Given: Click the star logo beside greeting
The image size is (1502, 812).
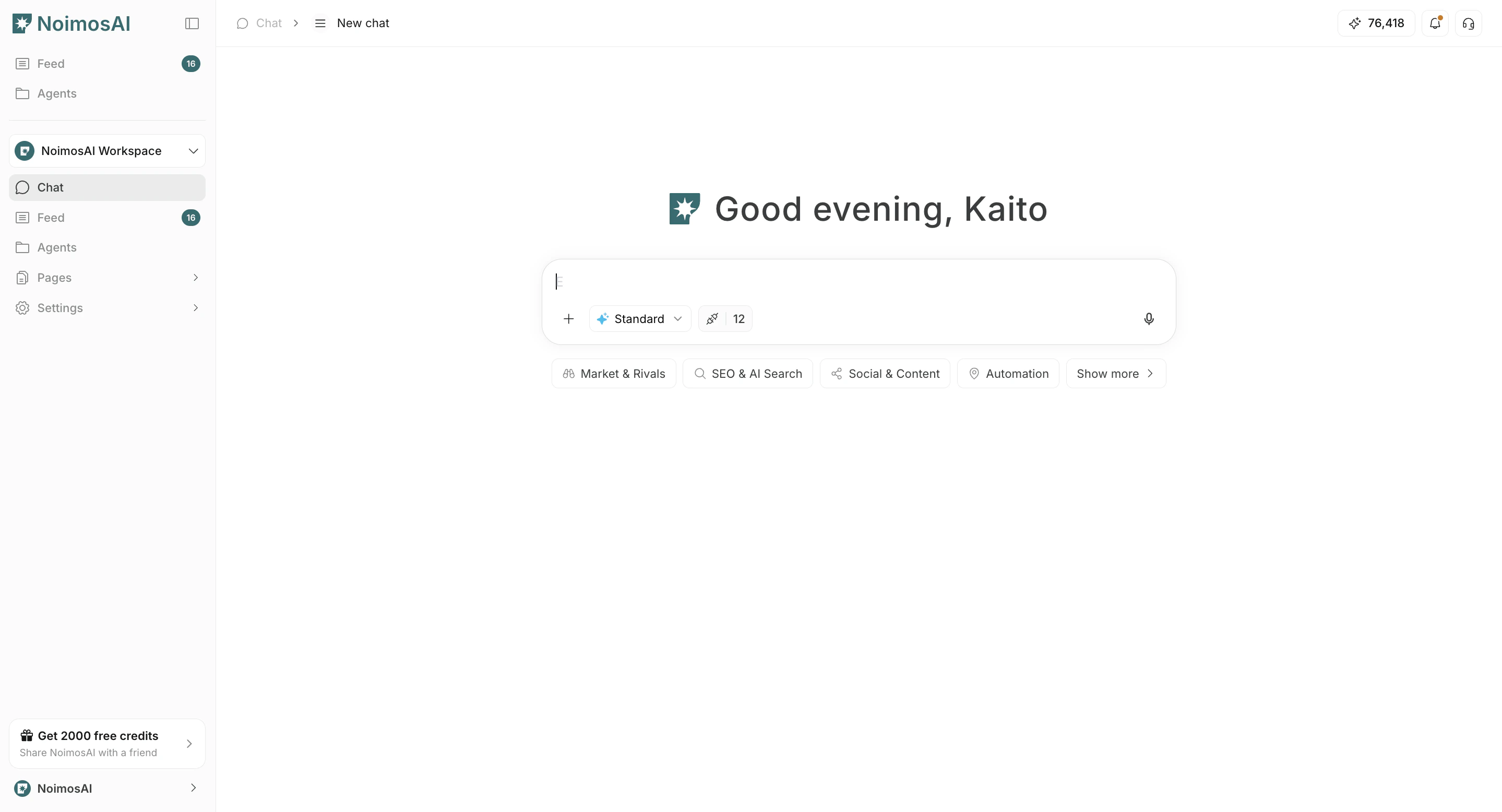Looking at the screenshot, I should point(685,209).
